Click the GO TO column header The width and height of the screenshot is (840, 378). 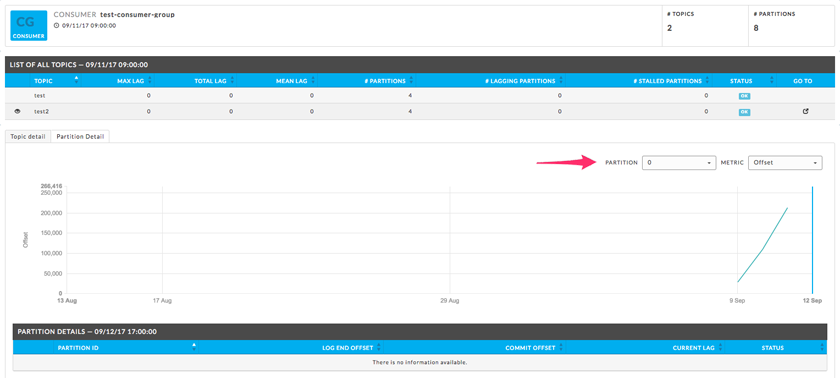(x=802, y=81)
